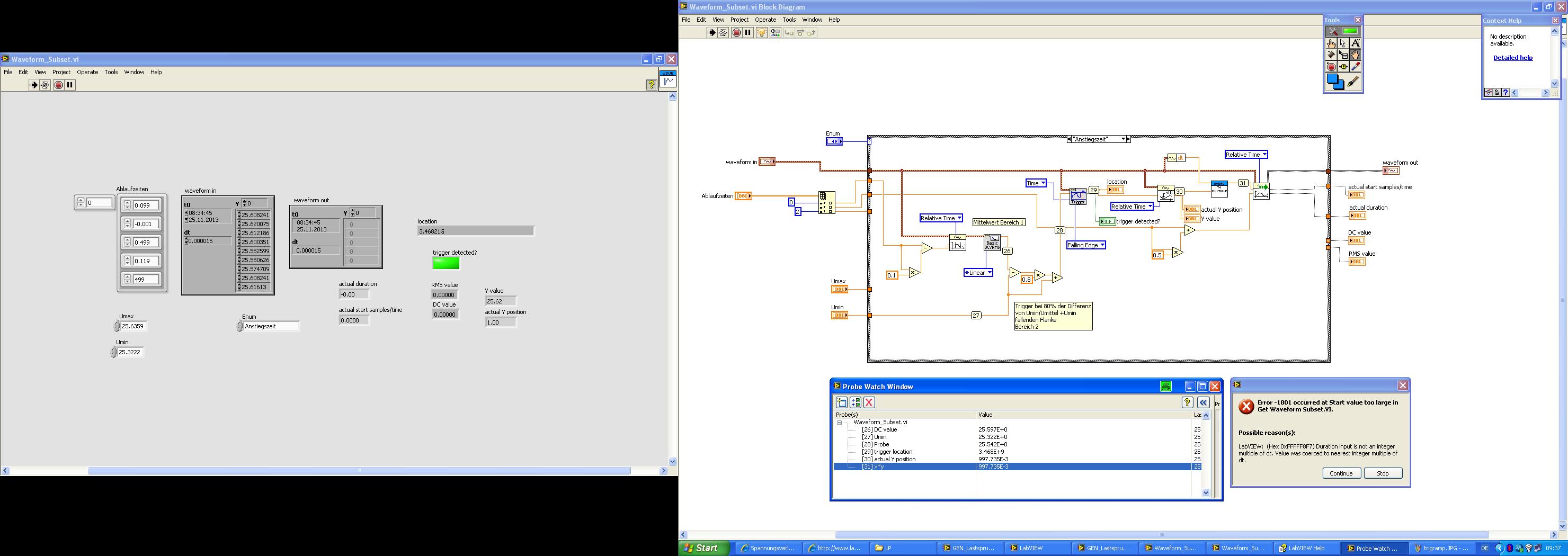Pick the Breakpoint tool in Tools palette
Viewport: 1568px width, 556px height.
pyautogui.click(x=1331, y=67)
